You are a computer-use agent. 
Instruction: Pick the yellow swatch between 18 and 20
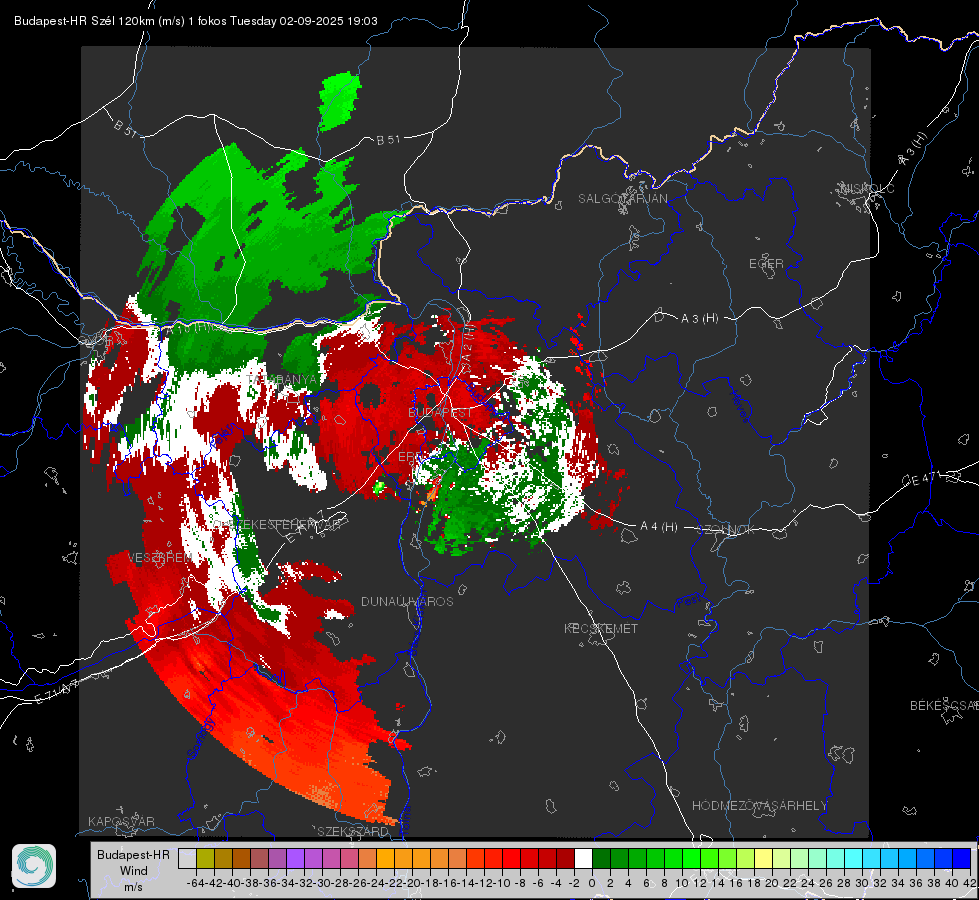point(764,858)
